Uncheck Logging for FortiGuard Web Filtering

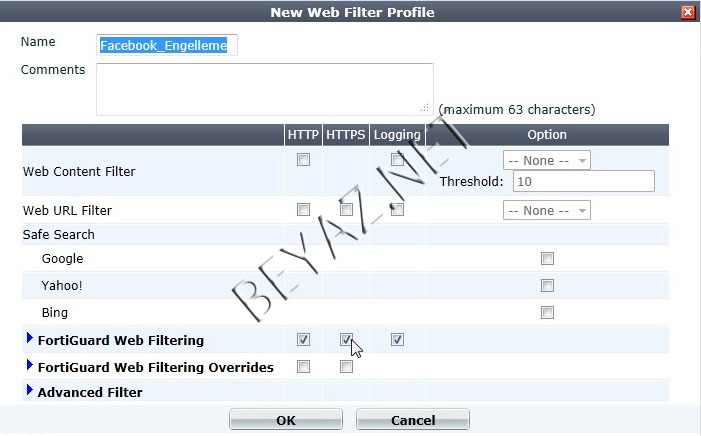click(x=397, y=340)
